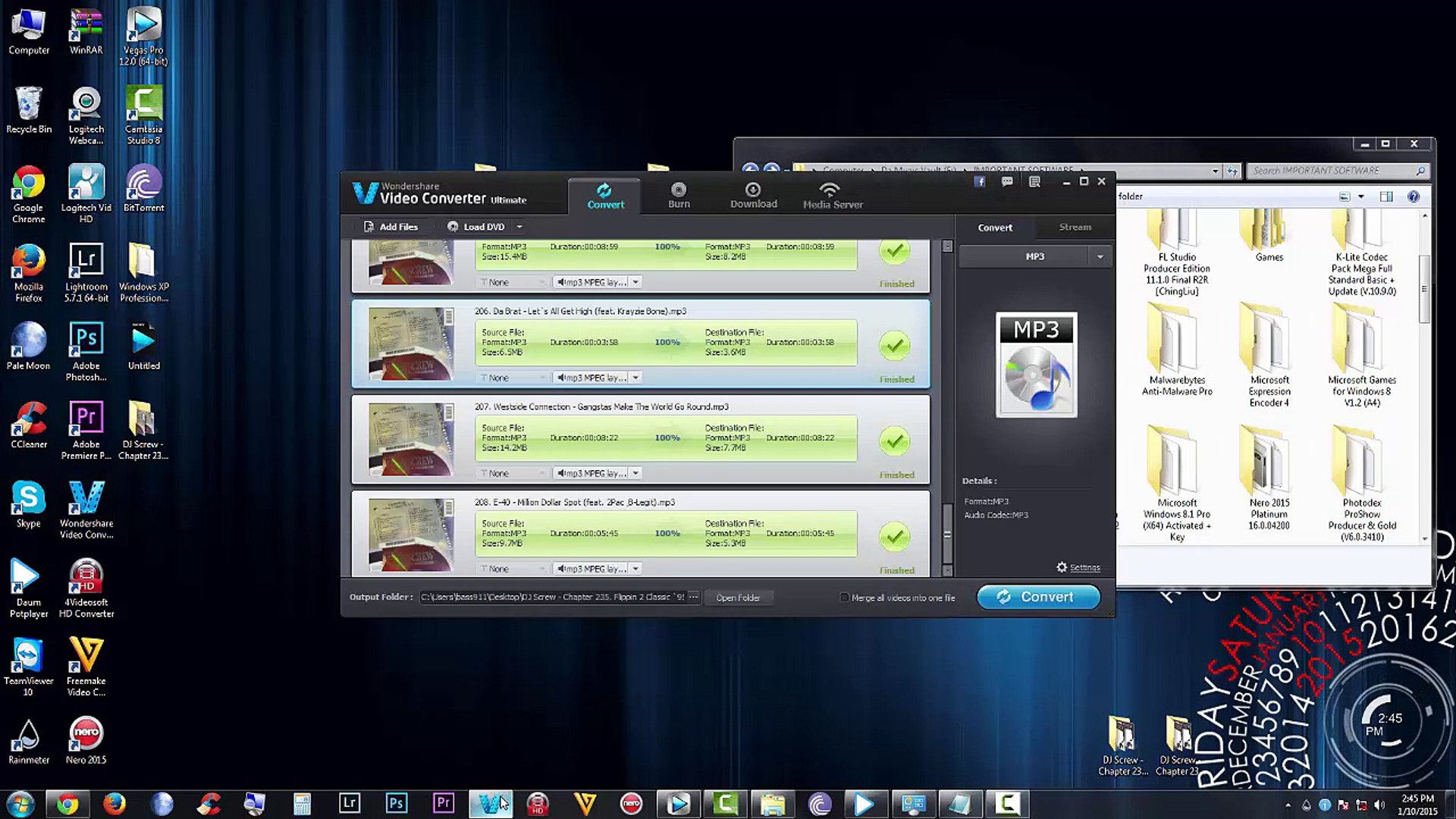Click the Load DVD button

[476, 227]
